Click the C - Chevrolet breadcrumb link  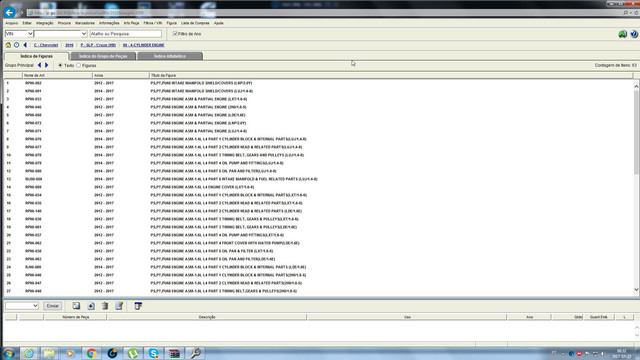[x=46, y=45]
